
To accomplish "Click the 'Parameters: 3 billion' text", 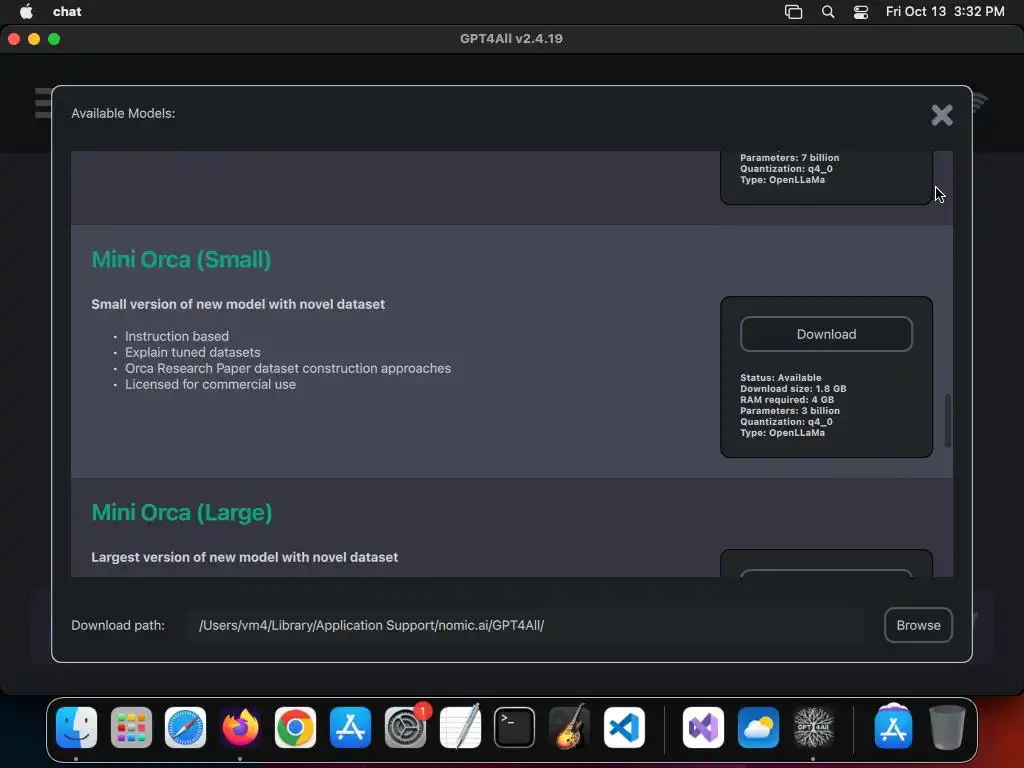I will click(x=790, y=411).
